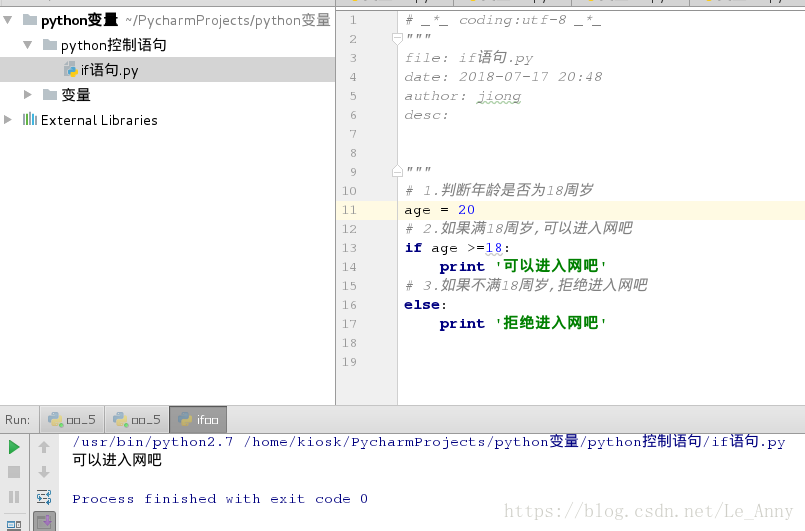The width and height of the screenshot is (805, 531).
Task: Click the ~/PycharmProjects/python变量 path text
Action: tap(227, 20)
